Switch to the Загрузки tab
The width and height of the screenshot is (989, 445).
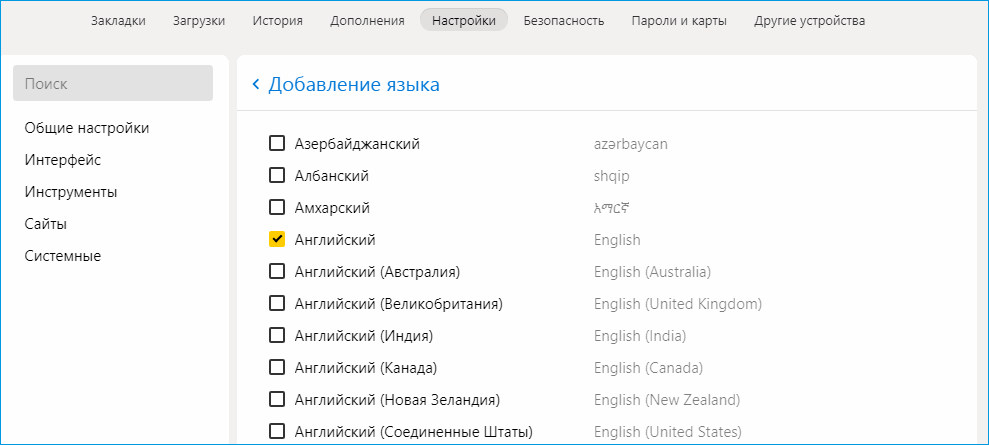198,21
